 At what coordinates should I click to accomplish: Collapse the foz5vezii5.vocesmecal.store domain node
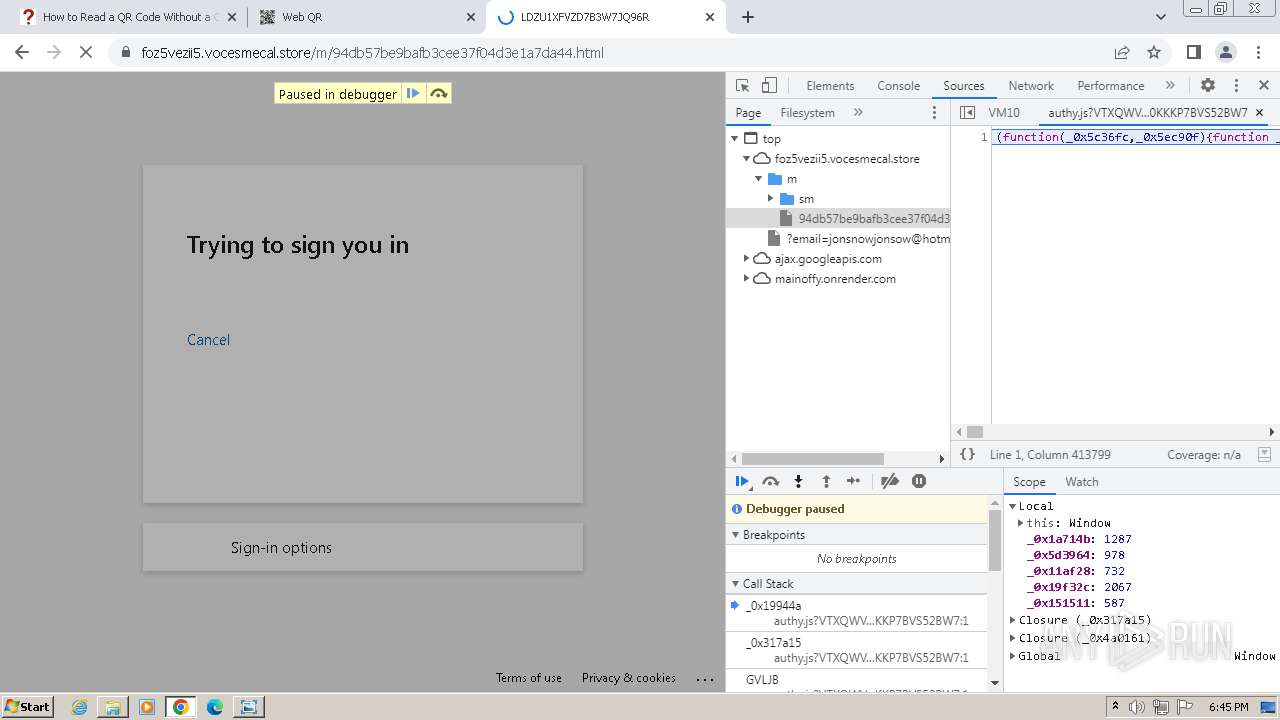(746, 159)
